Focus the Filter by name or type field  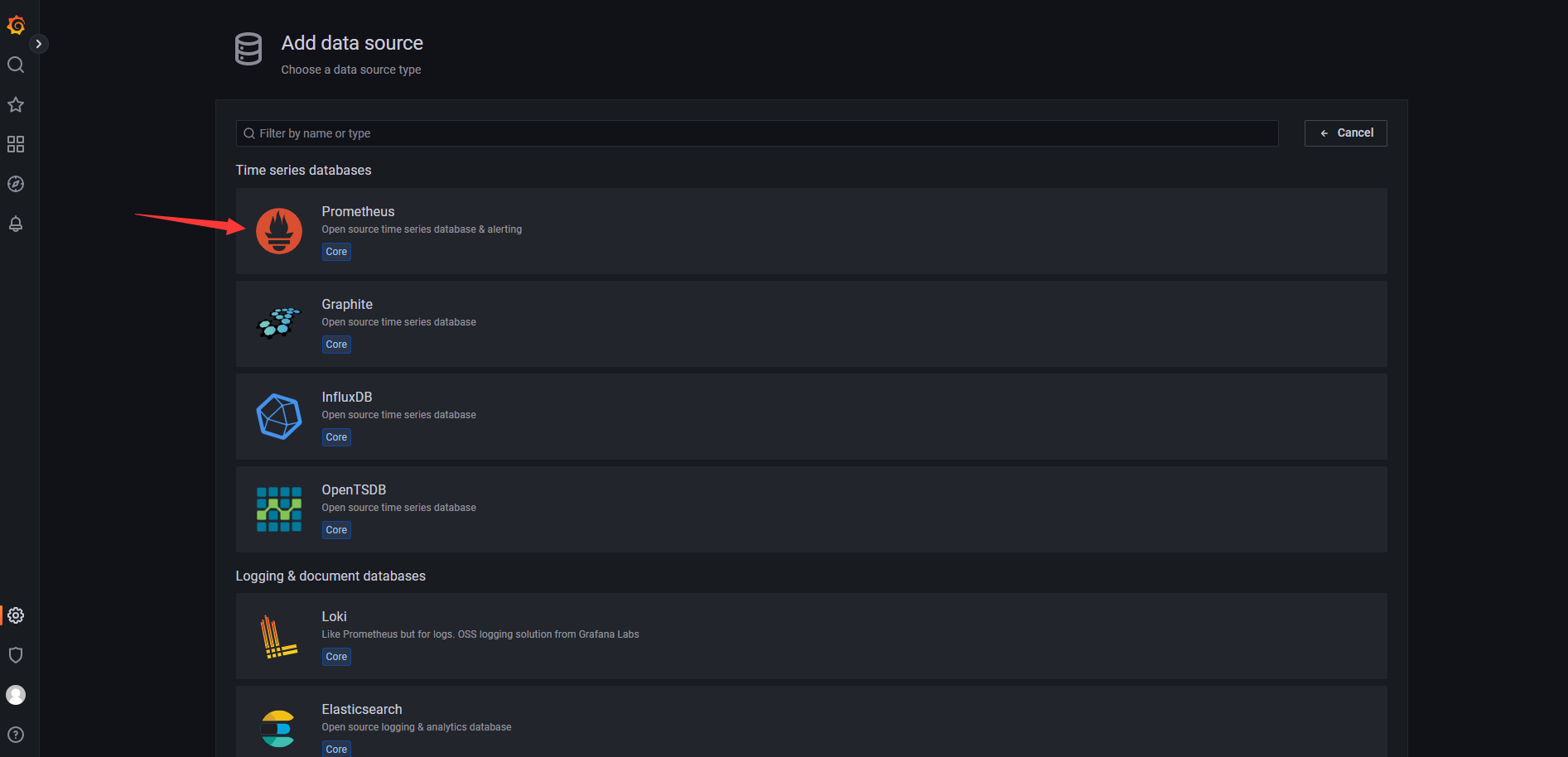(757, 133)
